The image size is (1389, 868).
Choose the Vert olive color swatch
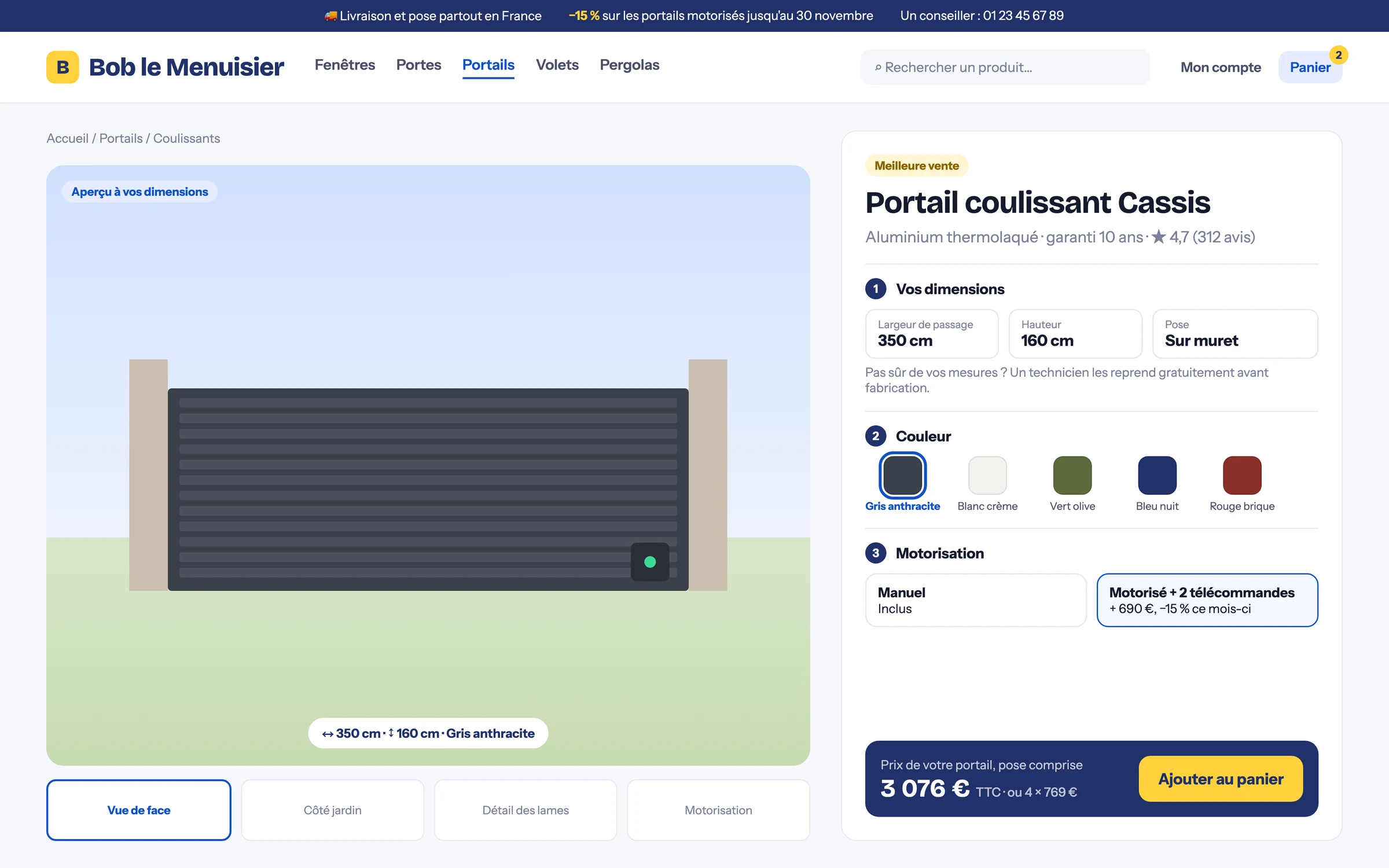[1072, 476]
